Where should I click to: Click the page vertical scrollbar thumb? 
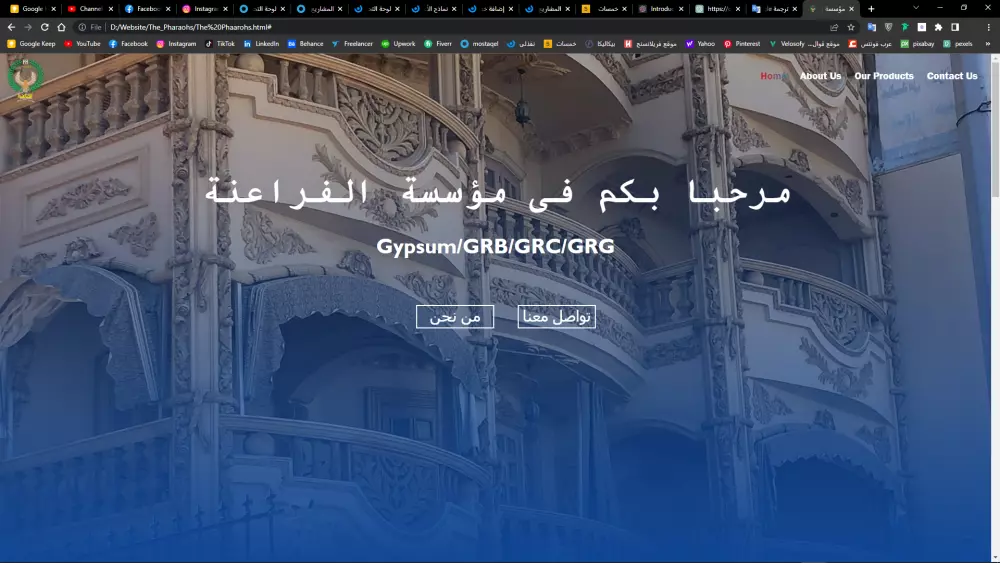point(995,128)
